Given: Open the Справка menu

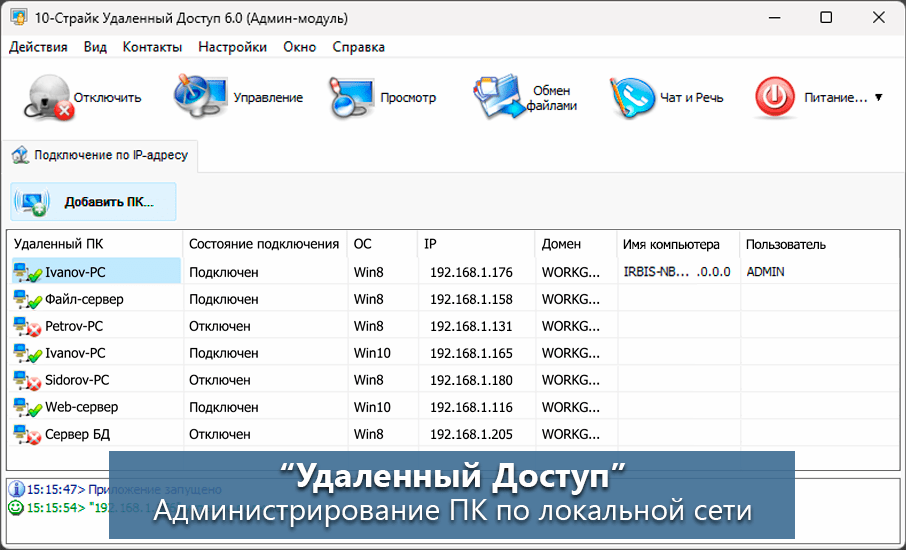Looking at the screenshot, I should [x=358, y=47].
